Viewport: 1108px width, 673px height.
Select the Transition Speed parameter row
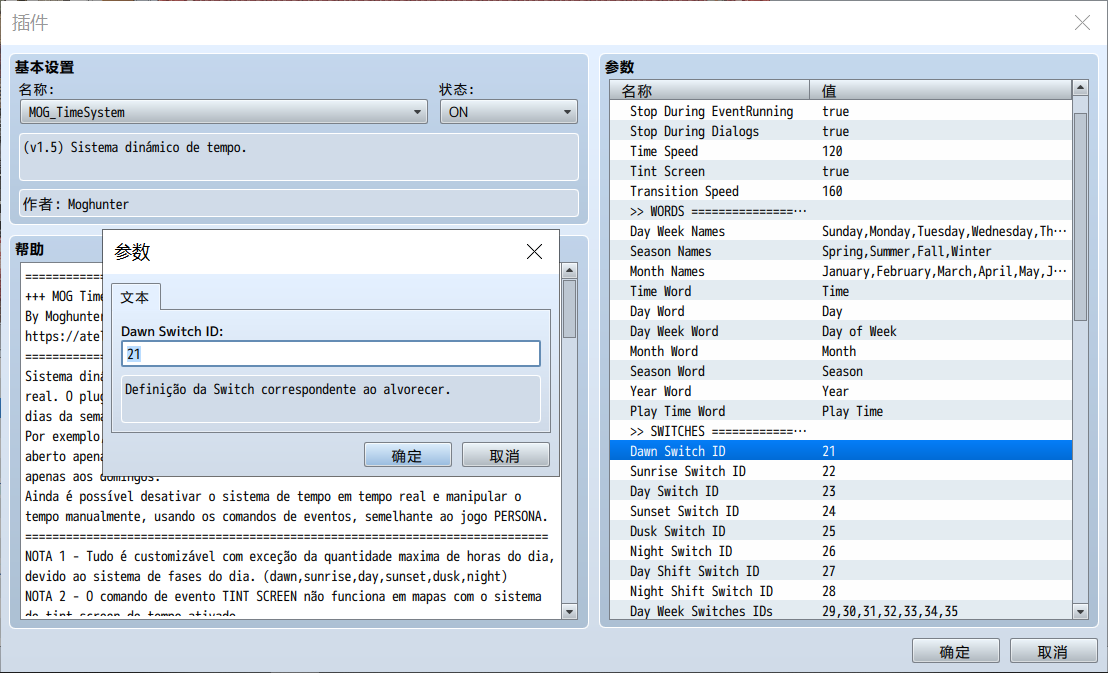841,191
